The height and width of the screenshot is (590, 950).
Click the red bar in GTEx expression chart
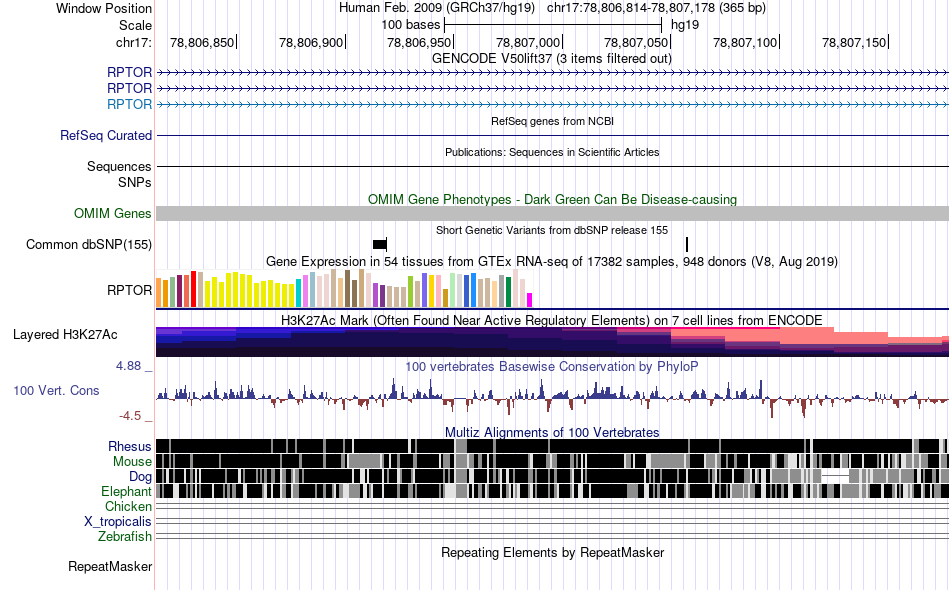[x=193, y=289]
